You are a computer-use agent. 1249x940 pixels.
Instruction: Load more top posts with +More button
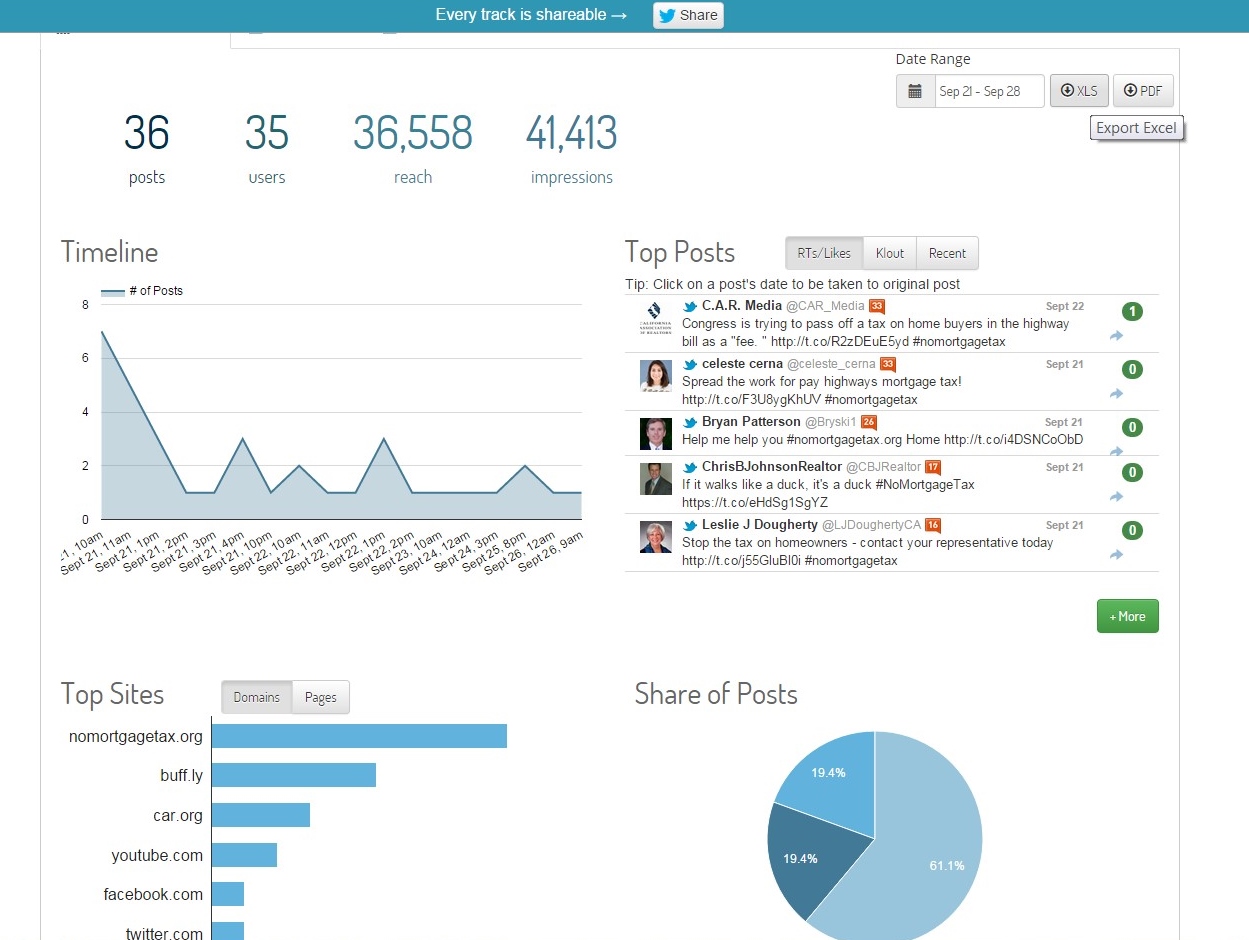coord(1128,616)
